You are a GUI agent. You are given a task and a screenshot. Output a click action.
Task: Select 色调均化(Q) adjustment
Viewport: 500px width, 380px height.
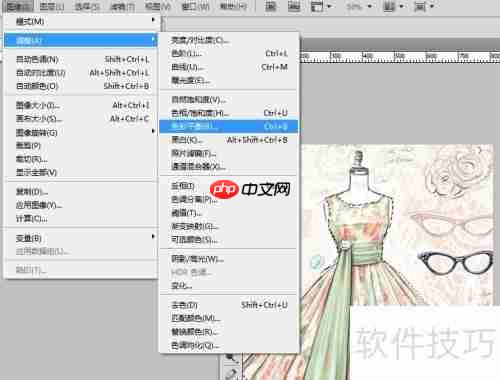(x=229, y=346)
